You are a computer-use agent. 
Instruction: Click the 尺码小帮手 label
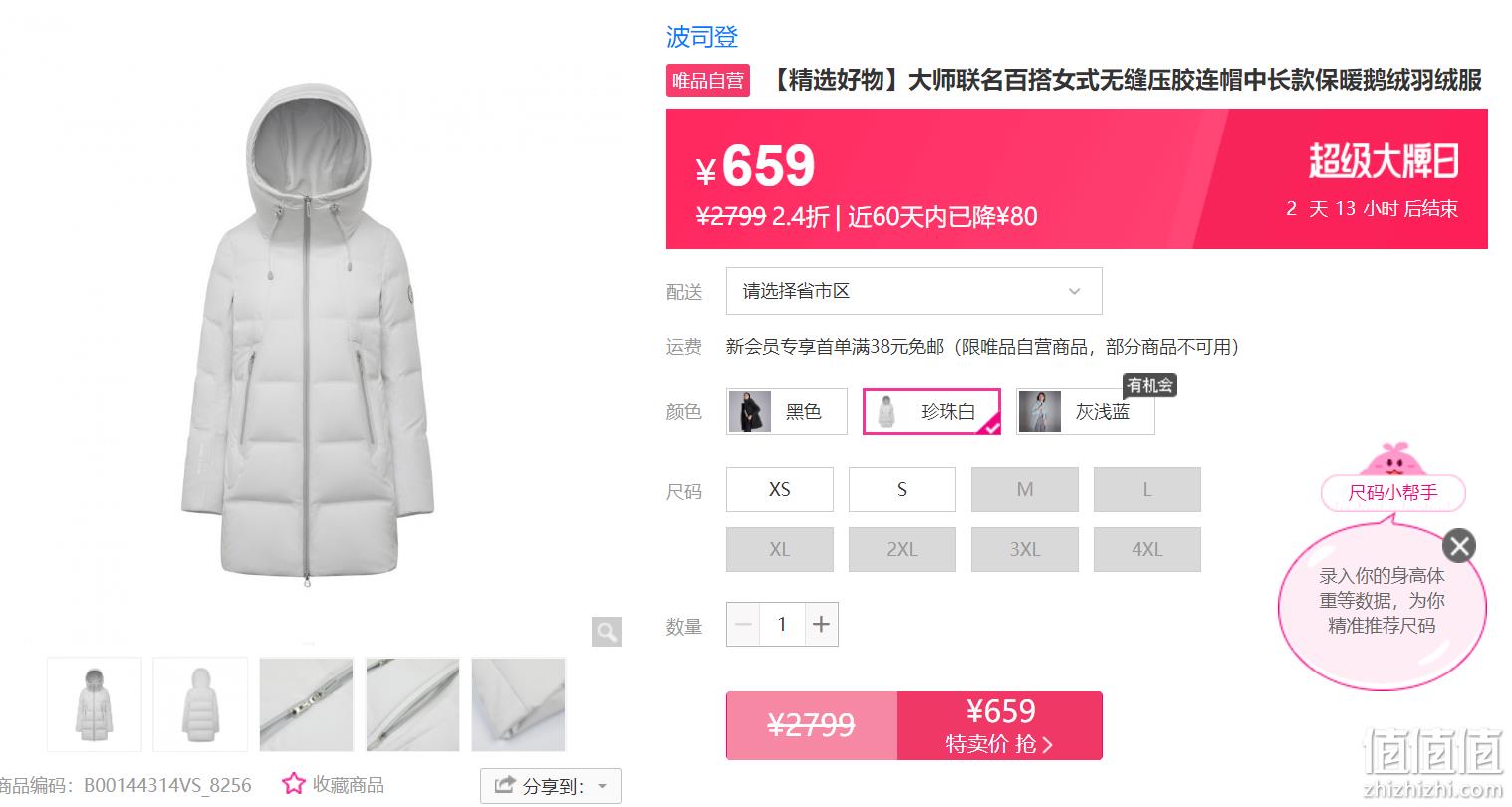coord(1393,492)
